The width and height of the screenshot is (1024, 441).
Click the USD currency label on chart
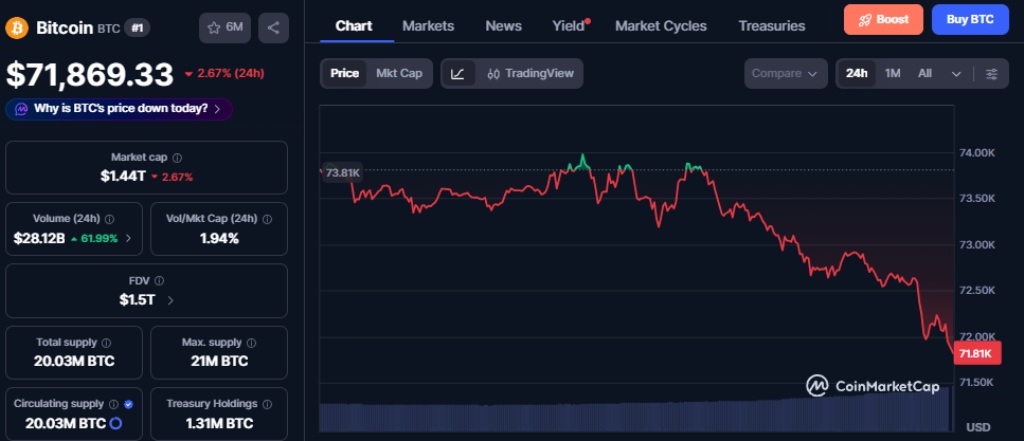(x=978, y=427)
